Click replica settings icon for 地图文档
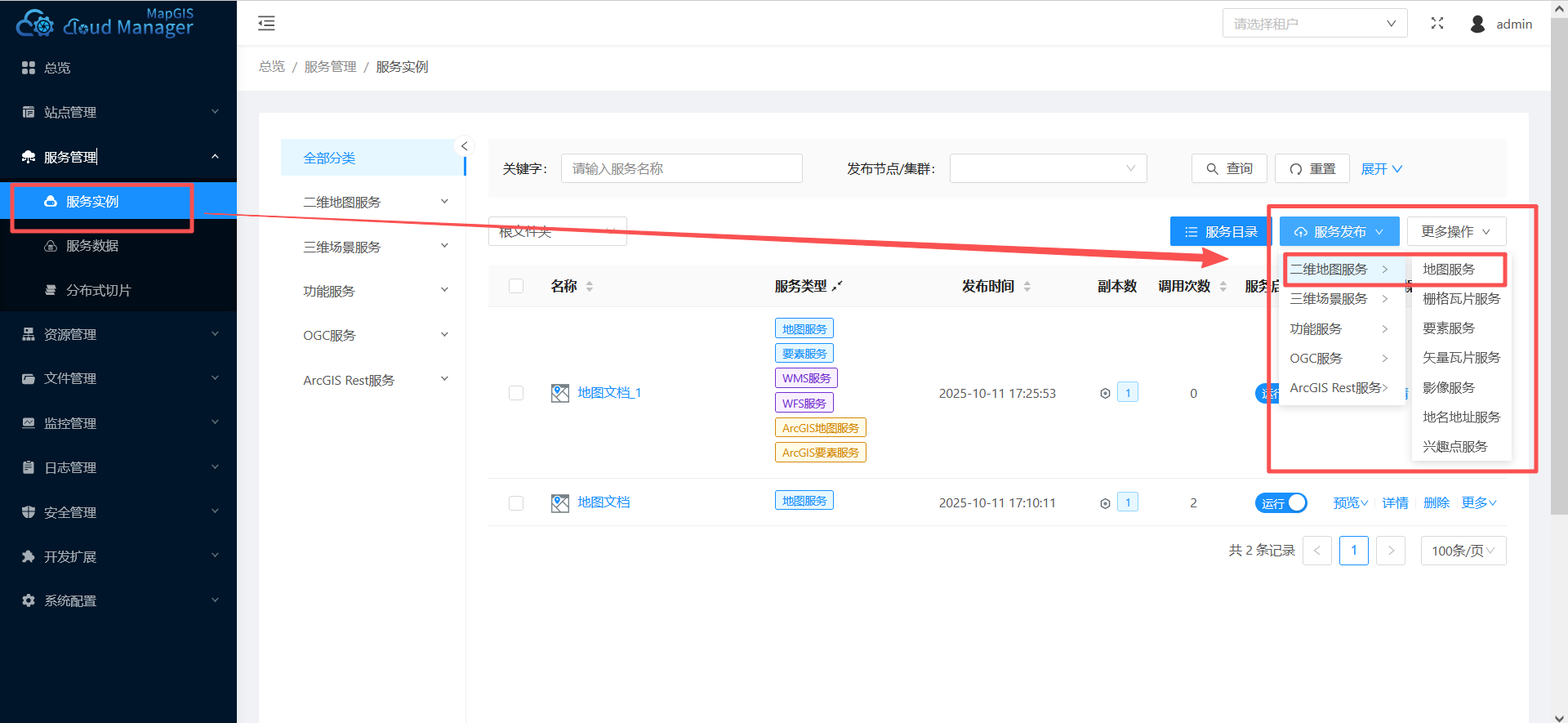The width and height of the screenshot is (1568, 723). click(x=1105, y=502)
